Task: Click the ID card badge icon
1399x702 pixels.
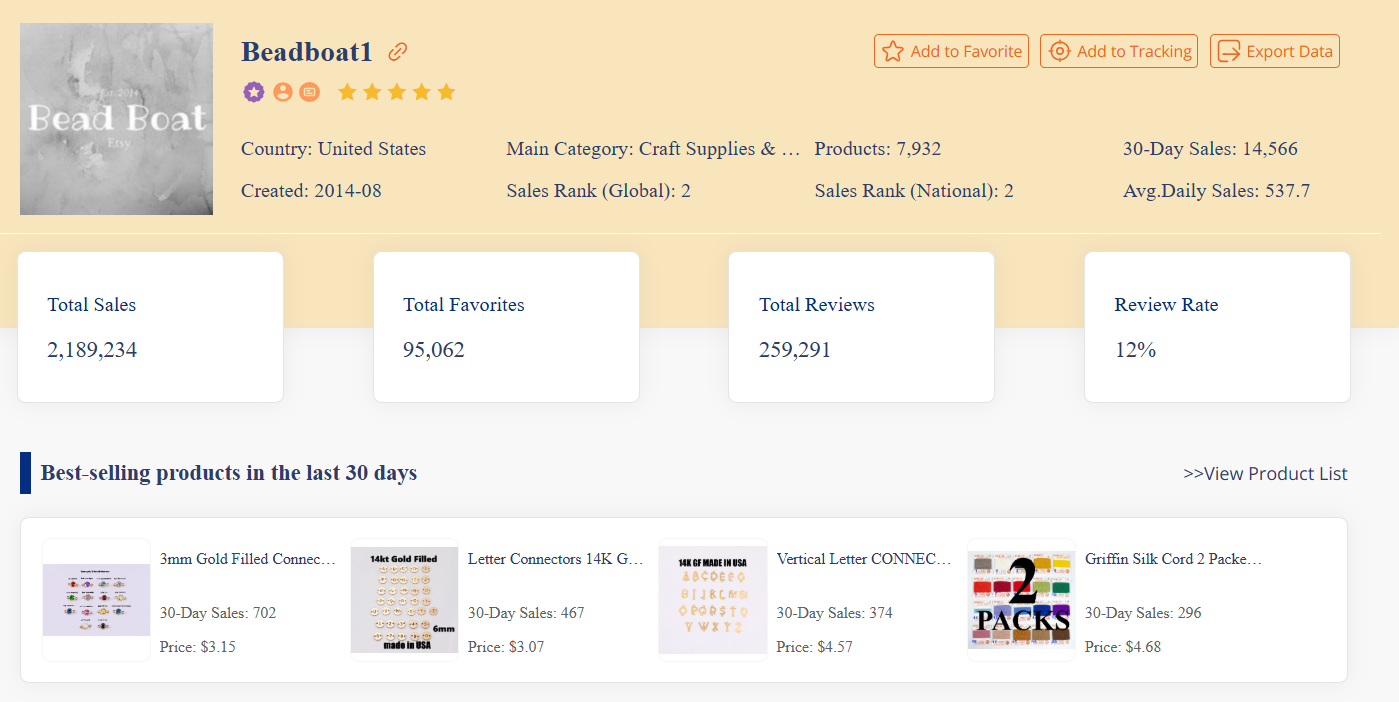Action: point(308,91)
